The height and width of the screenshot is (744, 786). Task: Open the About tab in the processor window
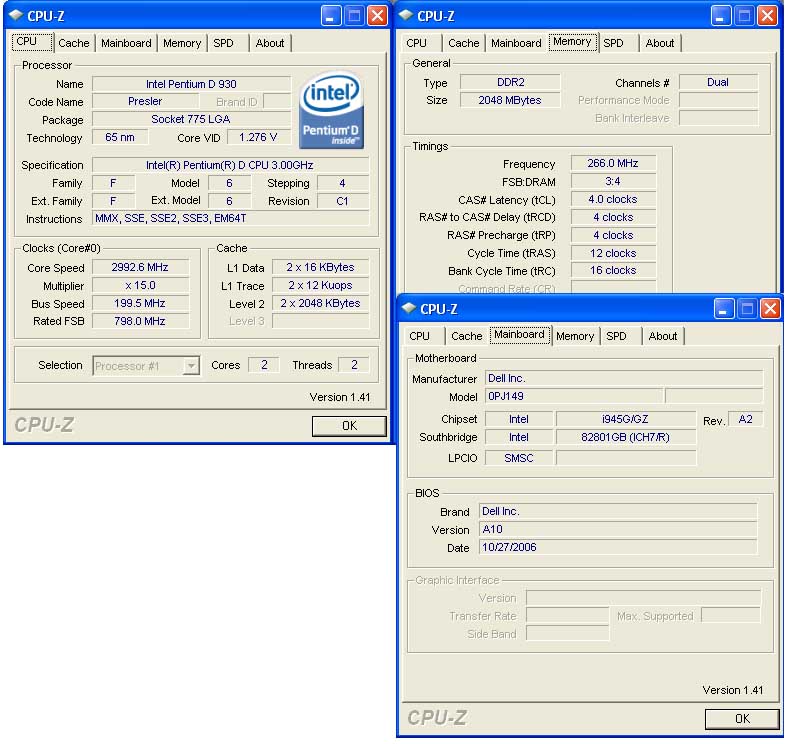pos(270,43)
